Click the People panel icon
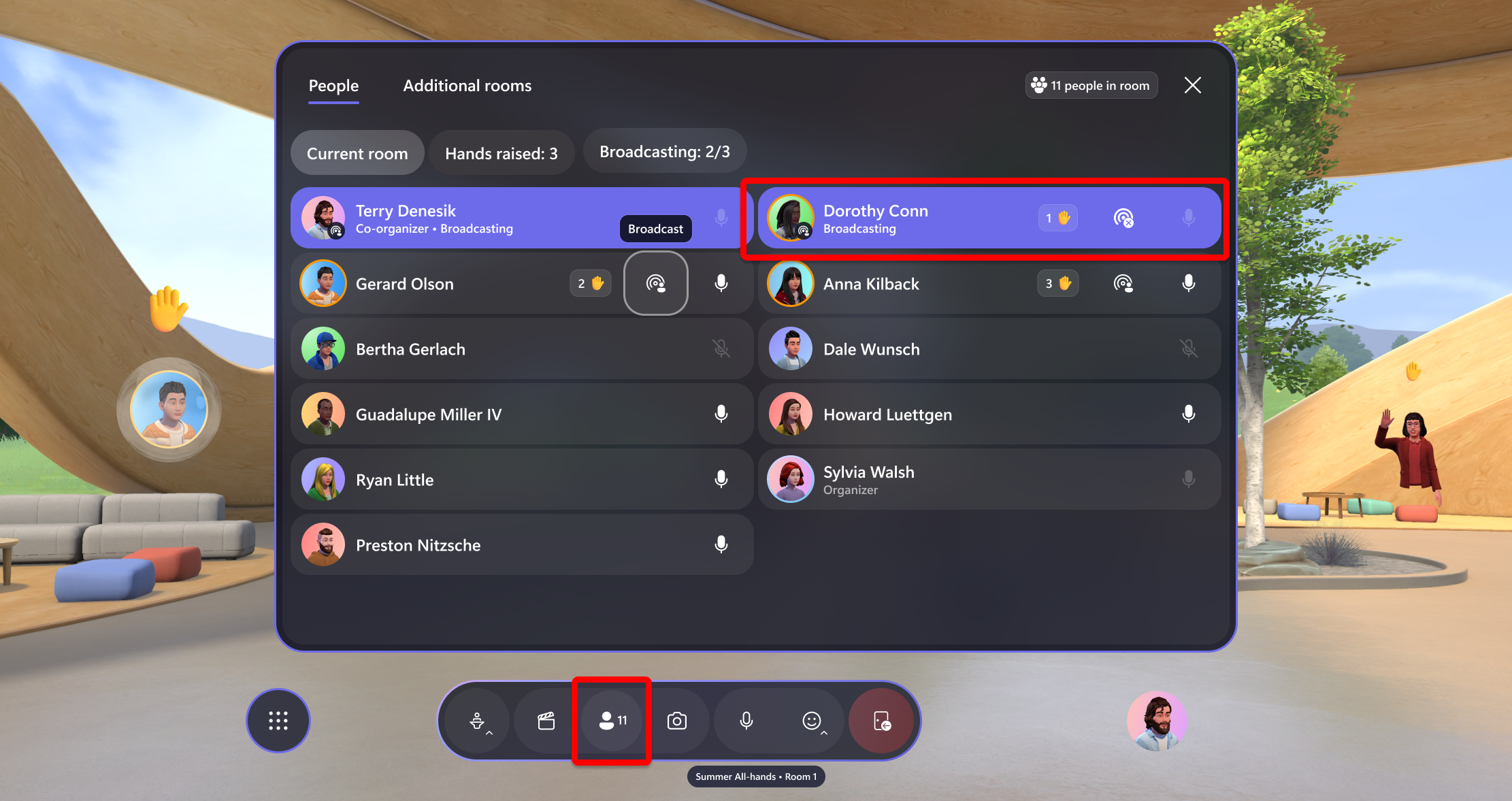1512x801 pixels. [612, 720]
